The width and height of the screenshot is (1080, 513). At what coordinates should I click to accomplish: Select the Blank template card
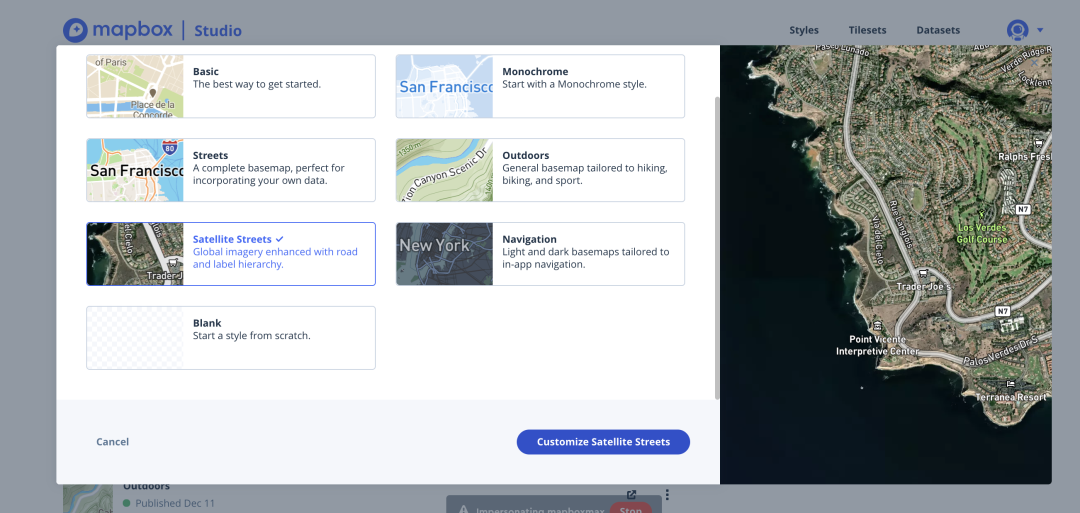click(231, 338)
